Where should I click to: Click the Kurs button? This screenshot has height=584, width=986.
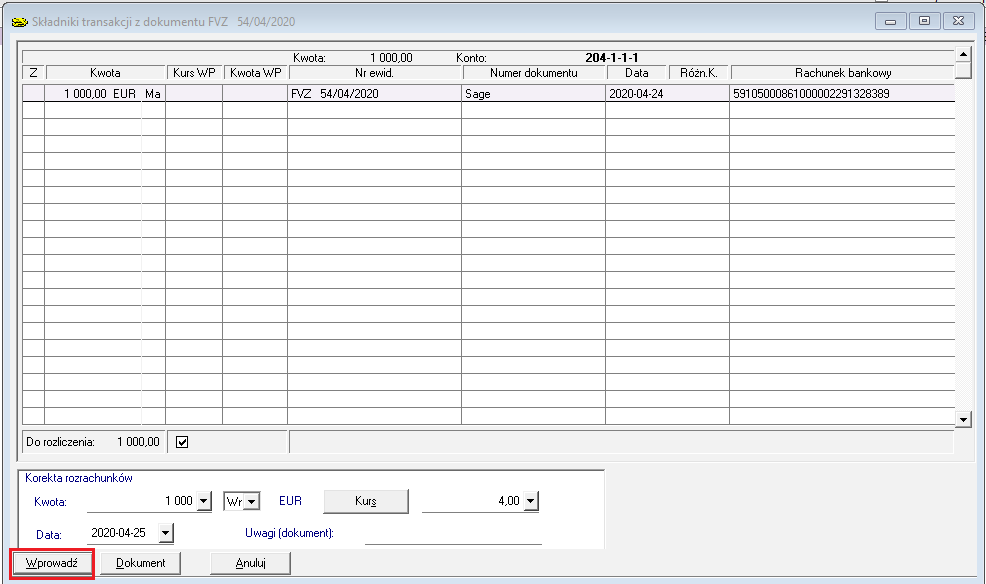(365, 501)
